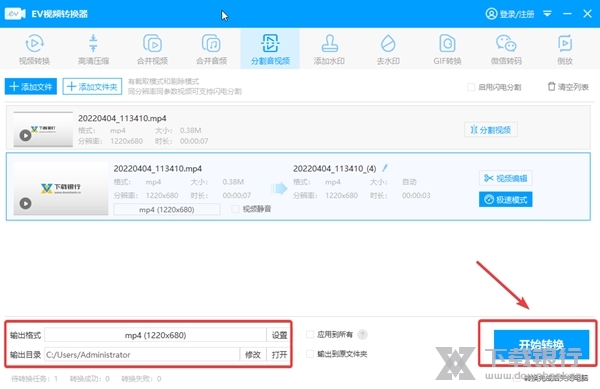600x389 pixels.
Task: Open the 高清压缩 HD compress tool
Action: (x=93, y=49)
